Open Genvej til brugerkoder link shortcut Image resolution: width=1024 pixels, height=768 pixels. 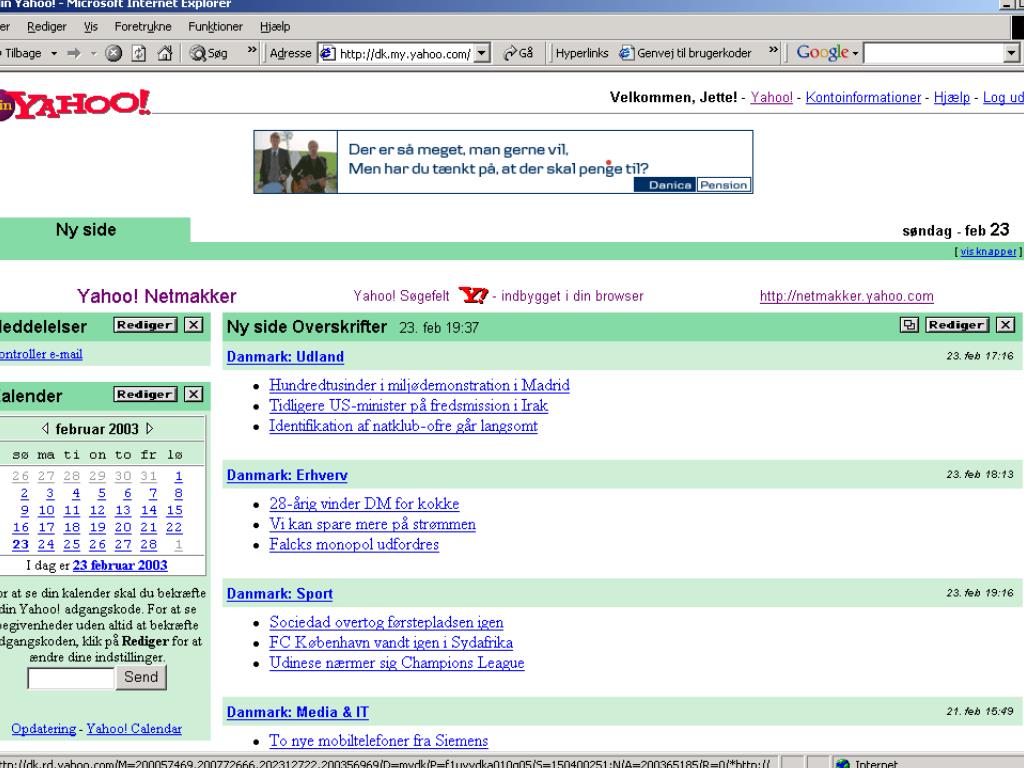(x=685, y=53)
